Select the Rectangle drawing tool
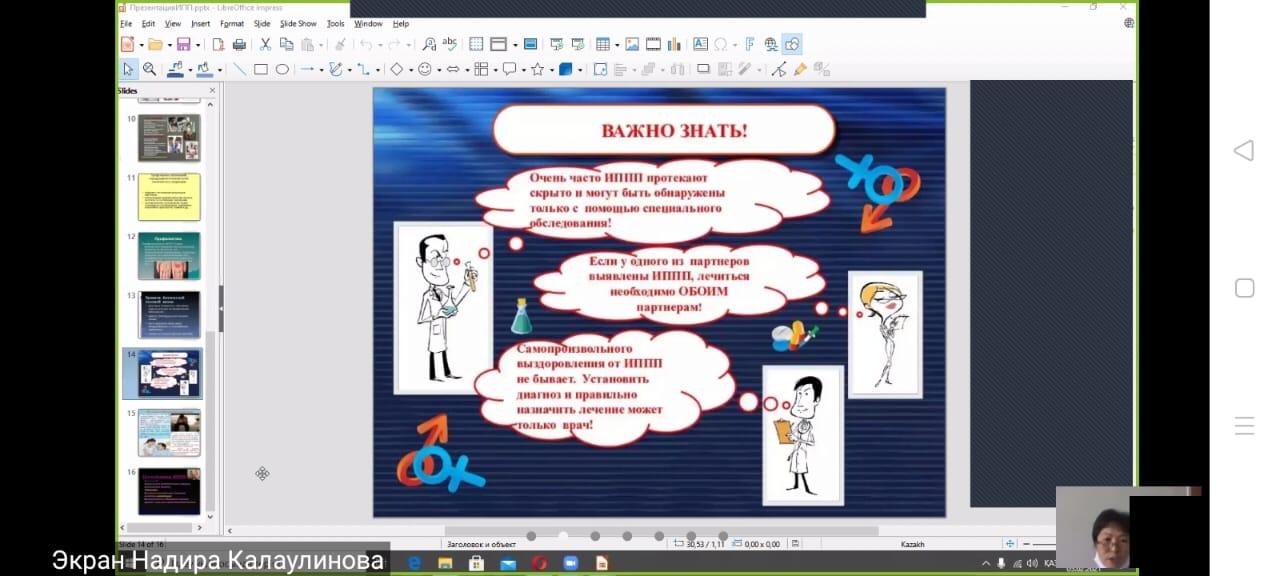 pos(260,69)
